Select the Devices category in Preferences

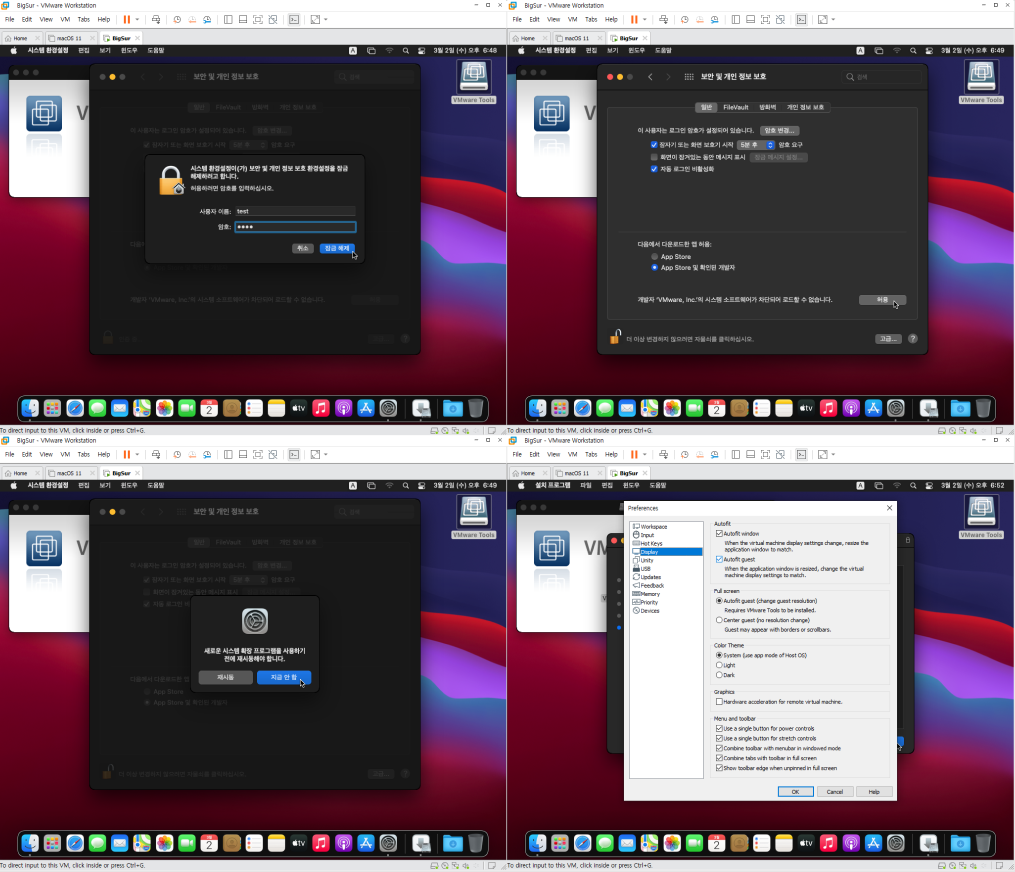(x=650, y=611)
